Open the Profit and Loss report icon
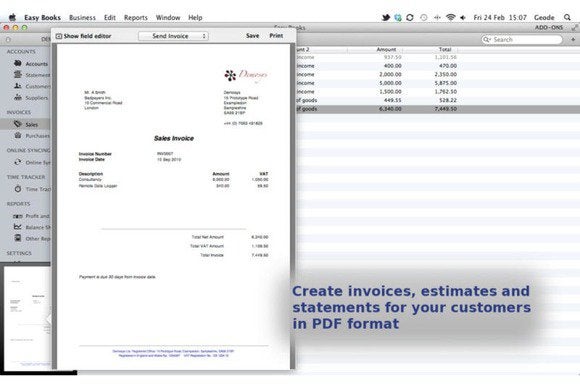 17,216
